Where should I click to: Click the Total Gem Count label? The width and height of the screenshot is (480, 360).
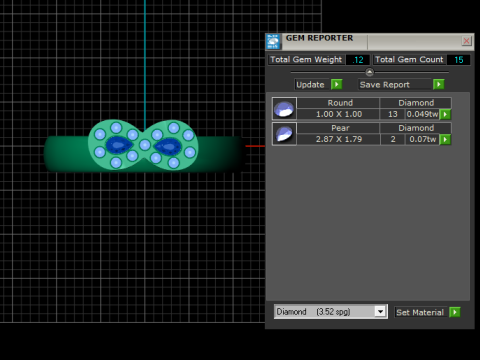[409, 60]
